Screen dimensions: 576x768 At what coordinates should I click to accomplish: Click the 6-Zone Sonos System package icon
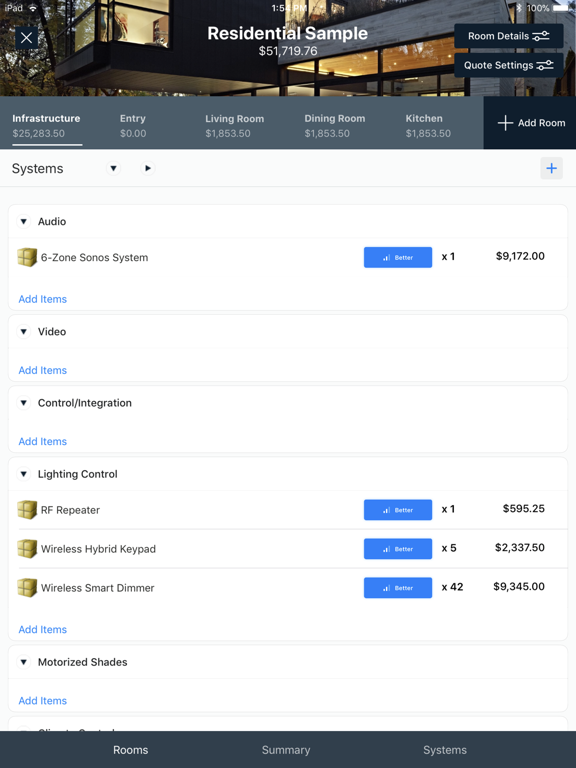coord(27,257)
